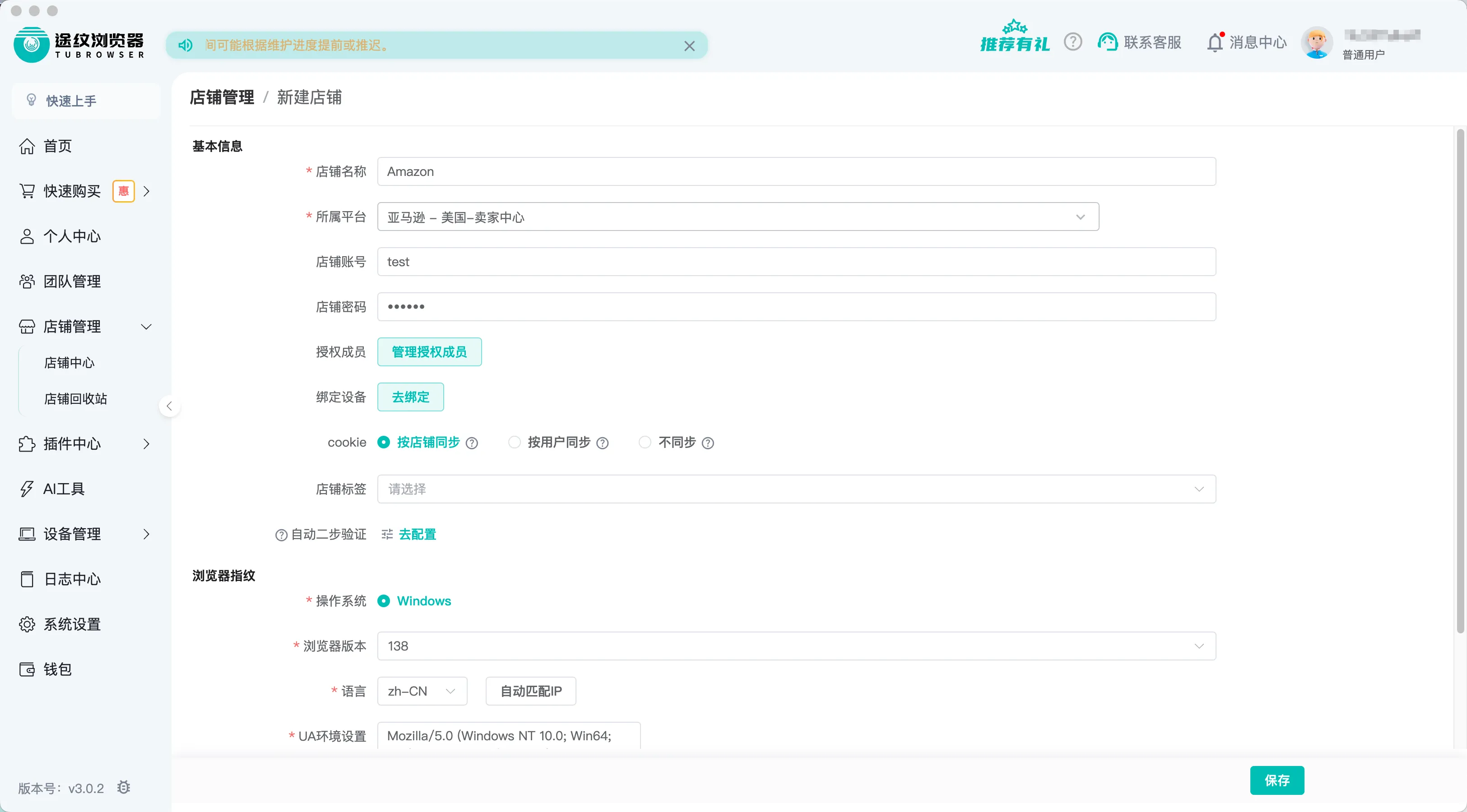The width and height of the screenshot is (1467, 812).
Task: Open the 店铺标签 tag dropdown
Action: (x=796, y=489)
